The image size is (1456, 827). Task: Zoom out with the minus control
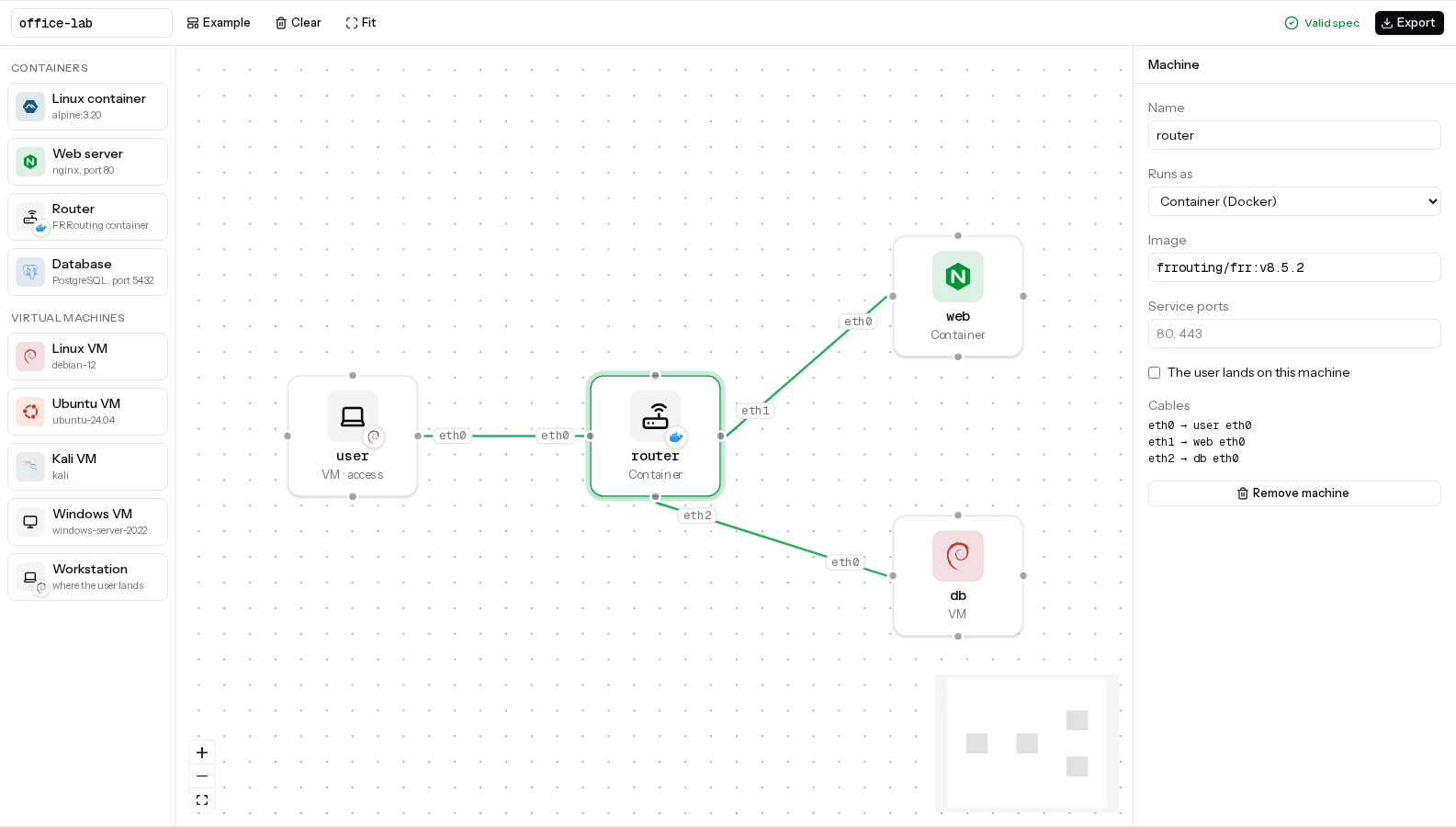(x=202, y=776)
